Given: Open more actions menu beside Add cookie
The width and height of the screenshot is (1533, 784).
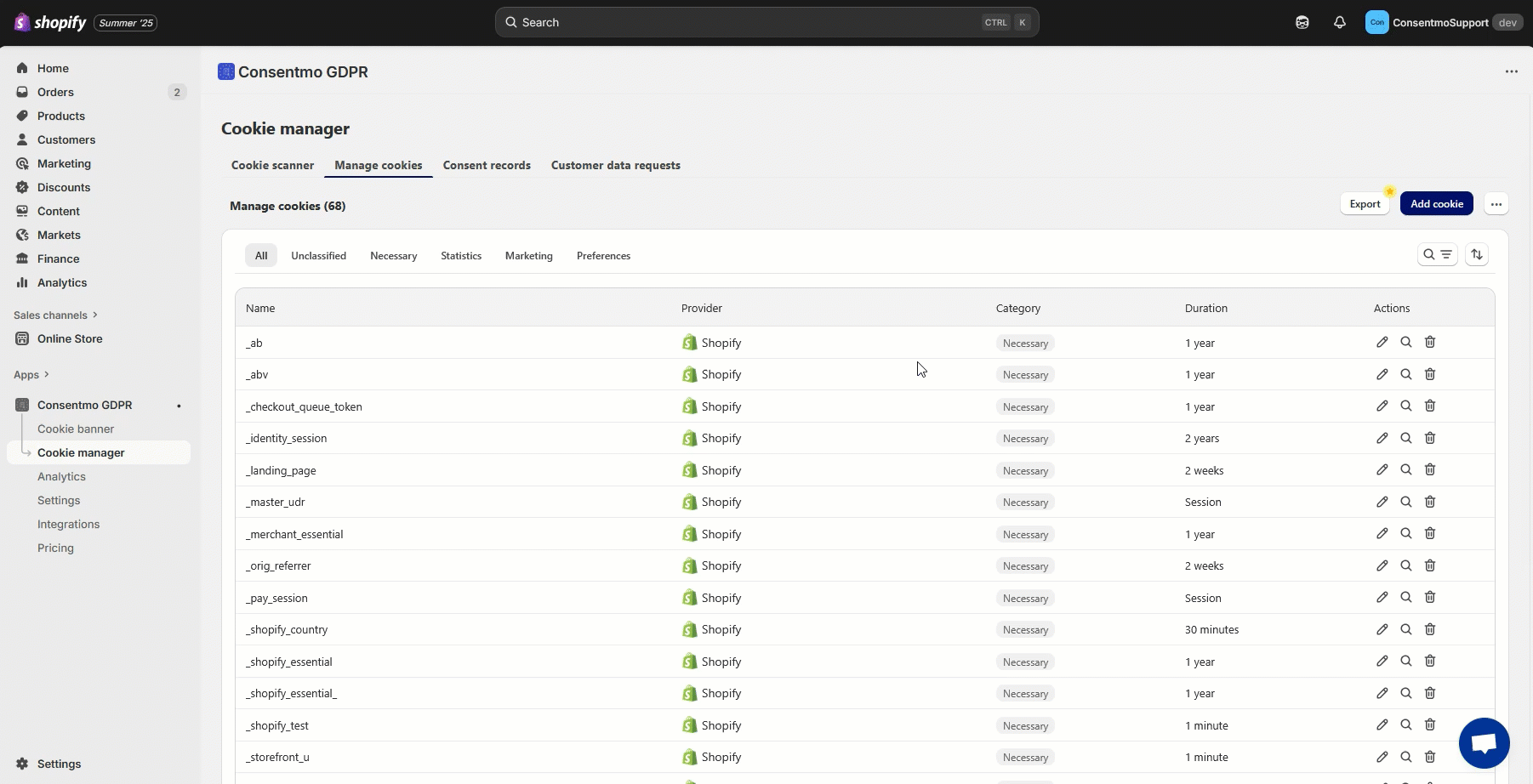Looking at the screenshot, I should tap(1496, 204).
